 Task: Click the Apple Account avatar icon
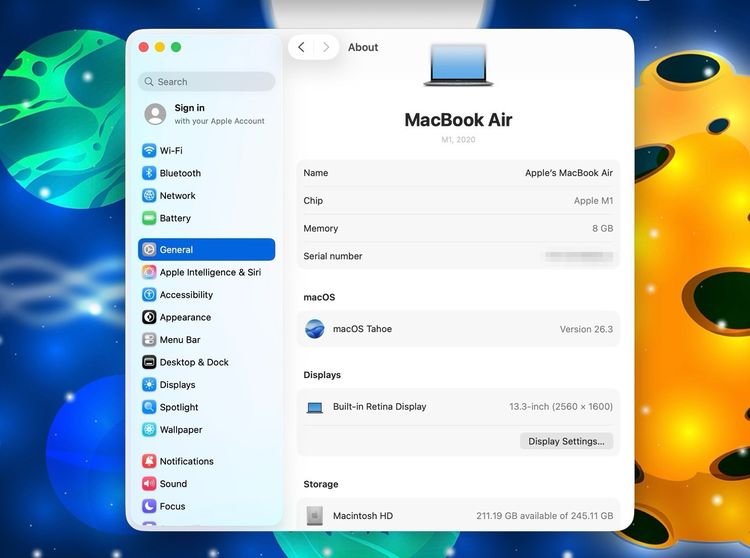point(155,114)
